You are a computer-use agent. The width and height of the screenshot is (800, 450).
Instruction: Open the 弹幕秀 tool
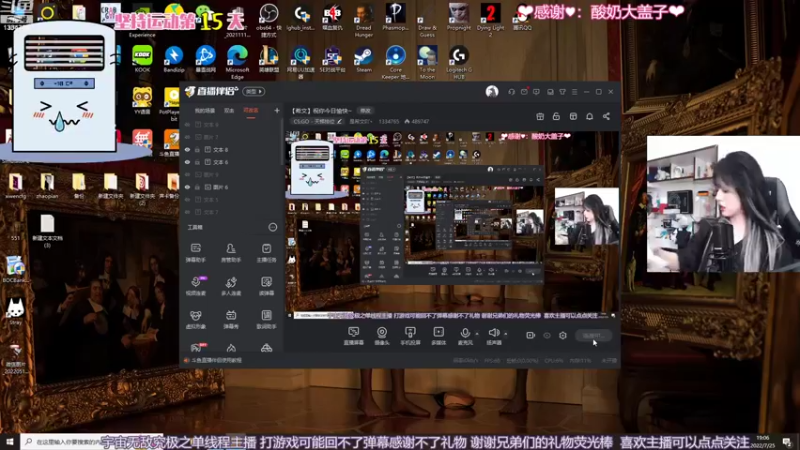[x=231, y=319]
